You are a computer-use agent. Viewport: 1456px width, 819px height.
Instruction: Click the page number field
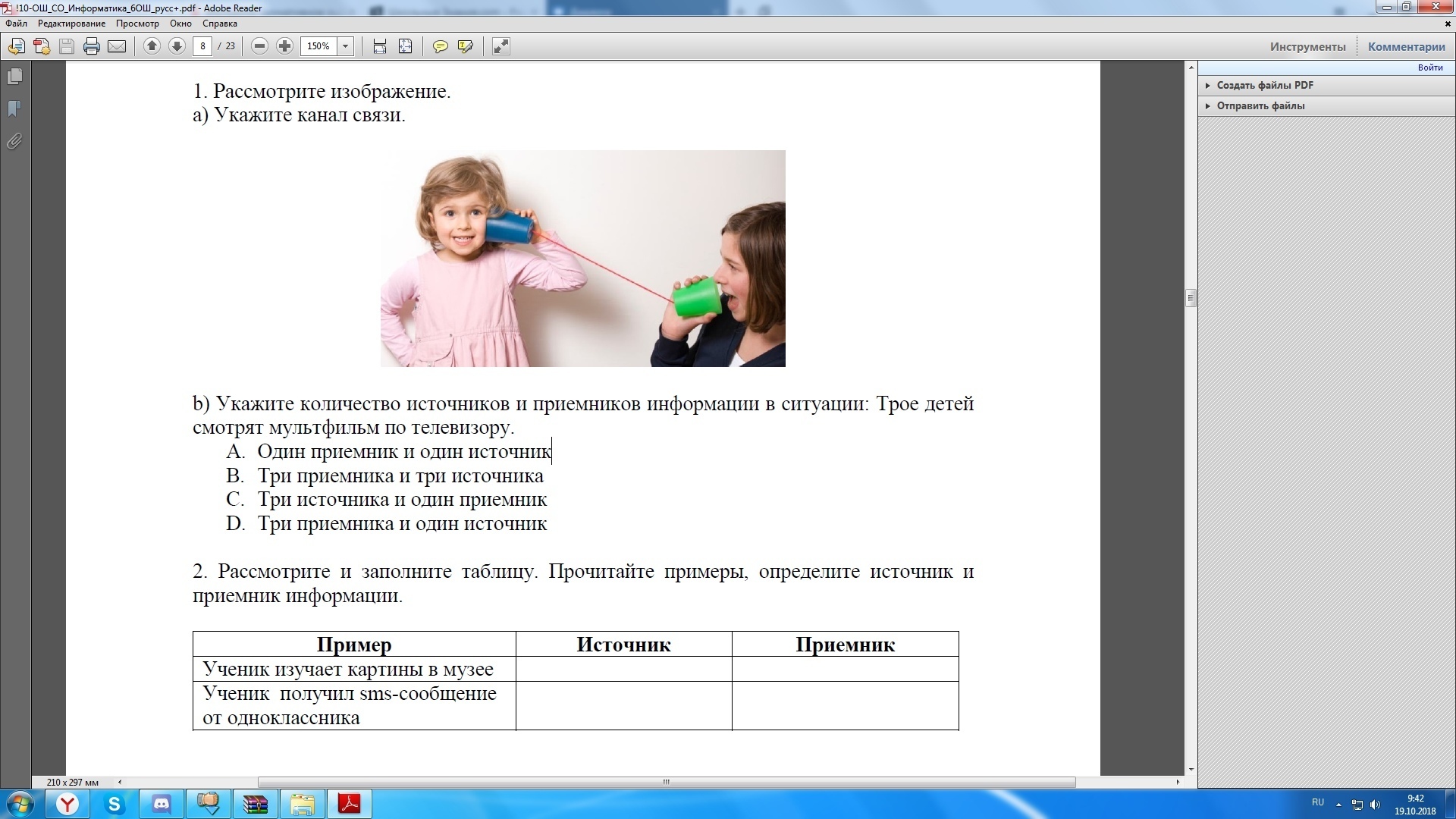tap(202, 46)
